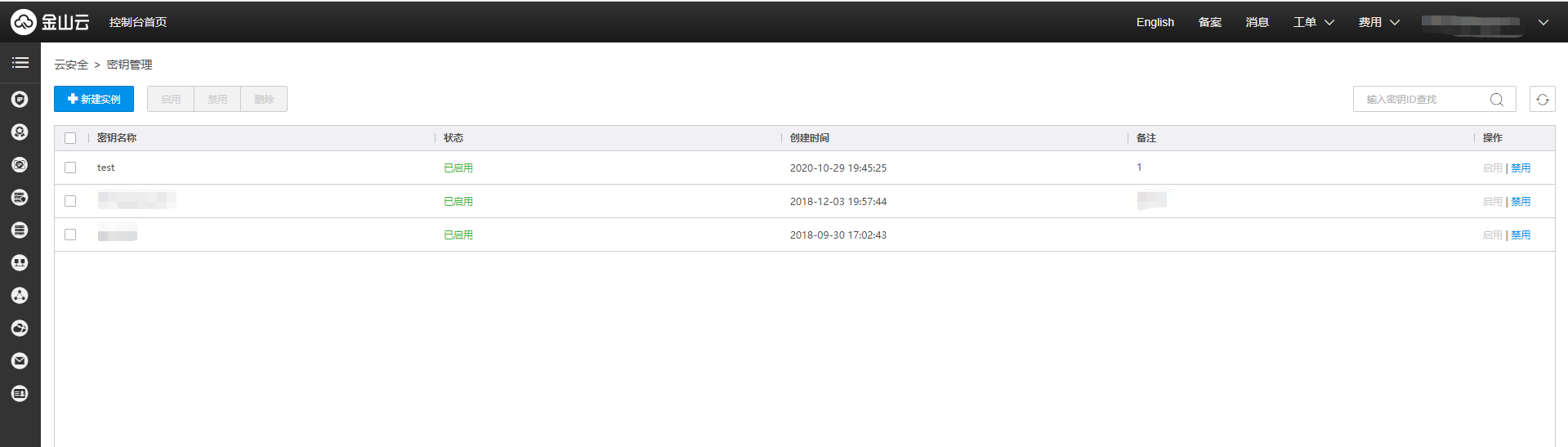Check the box for the 2018-09-30 key row

point(70,235)
